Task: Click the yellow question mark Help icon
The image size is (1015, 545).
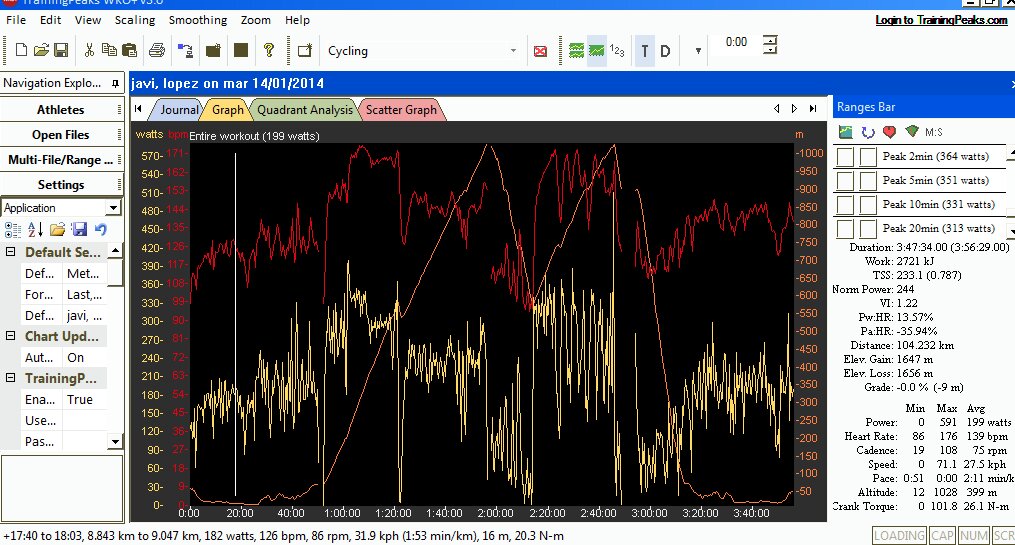Action: [269, 50]
